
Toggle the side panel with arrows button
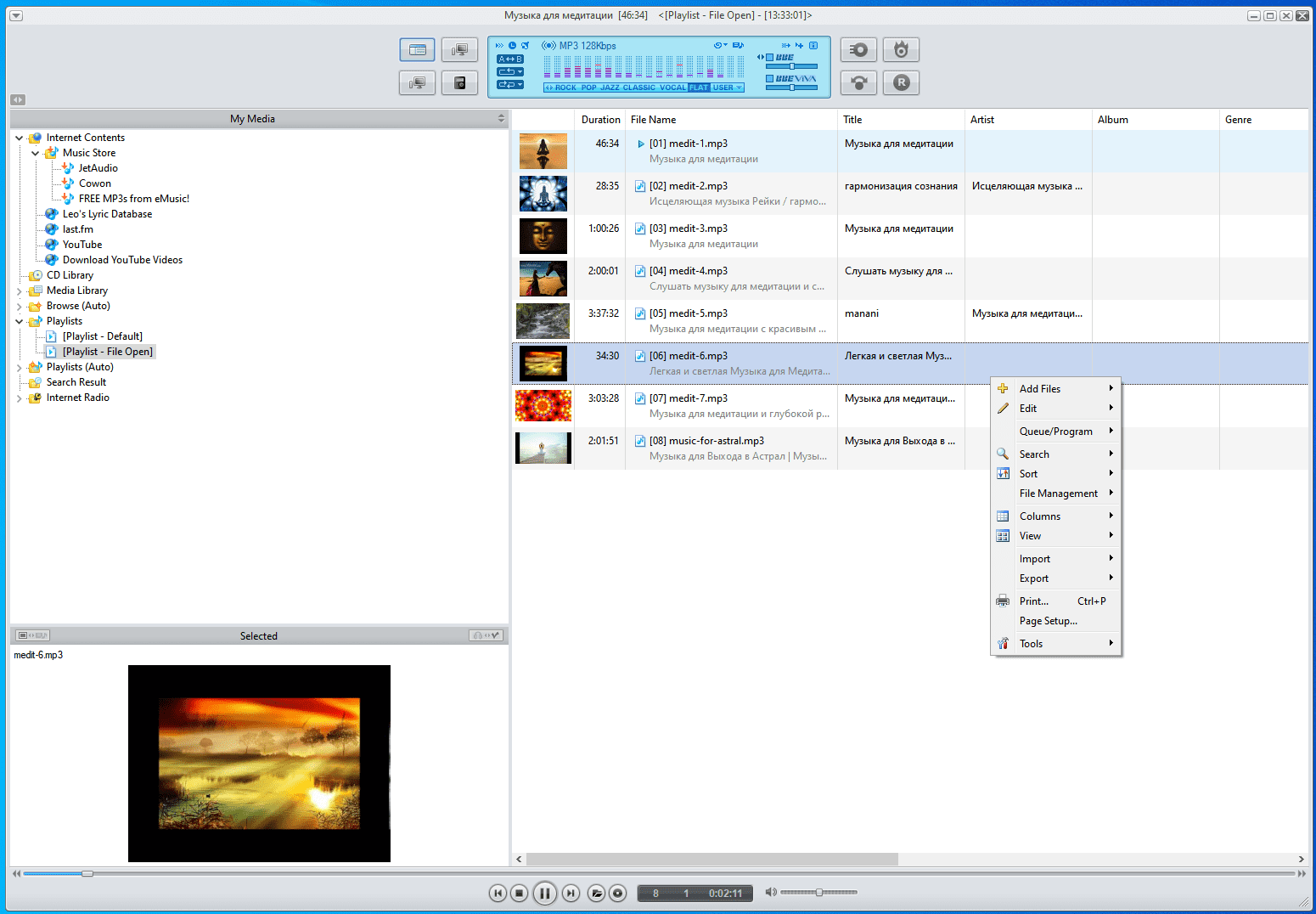(x=18, y=99)
